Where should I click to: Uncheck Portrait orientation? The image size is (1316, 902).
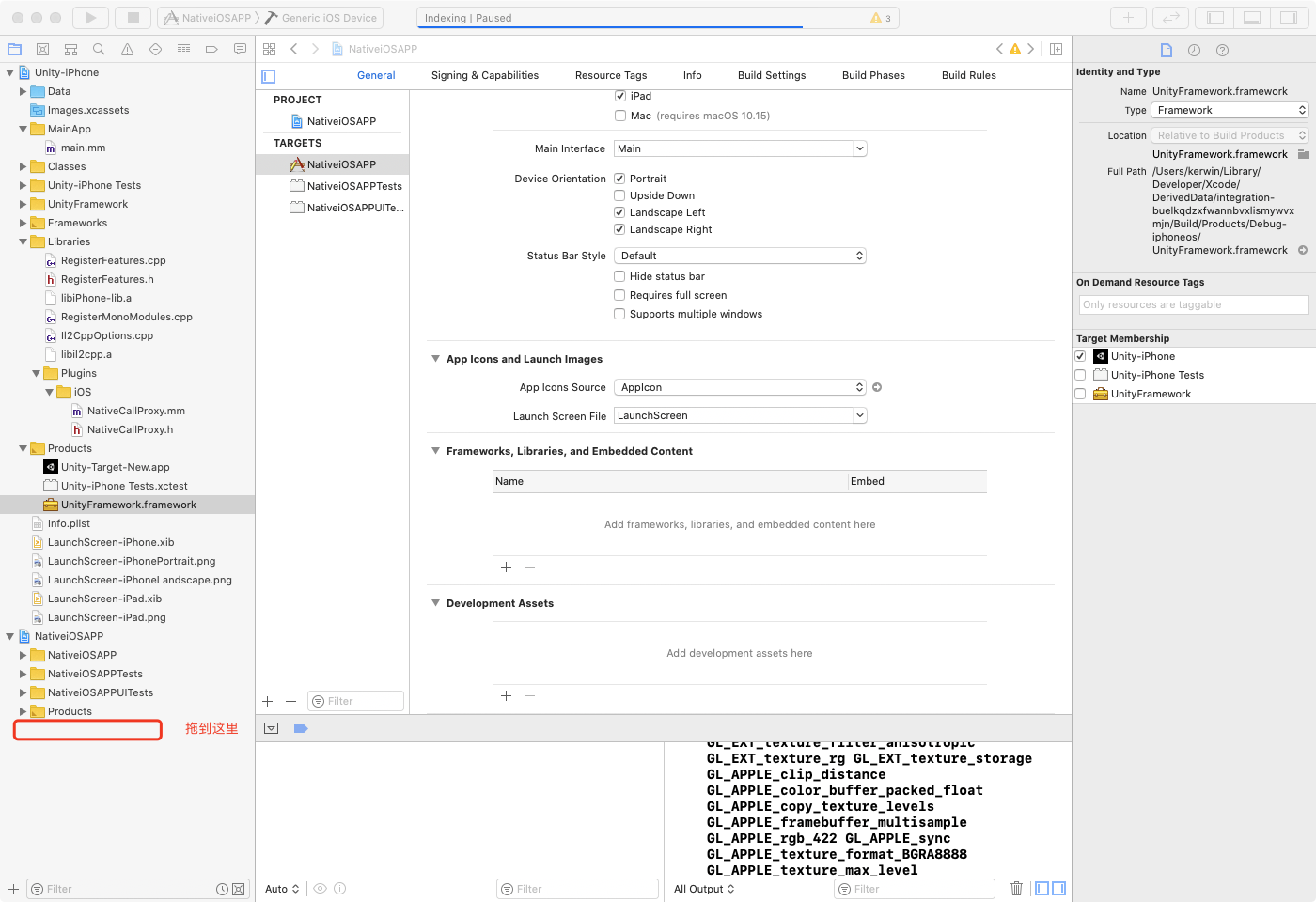tap(620, 179)
